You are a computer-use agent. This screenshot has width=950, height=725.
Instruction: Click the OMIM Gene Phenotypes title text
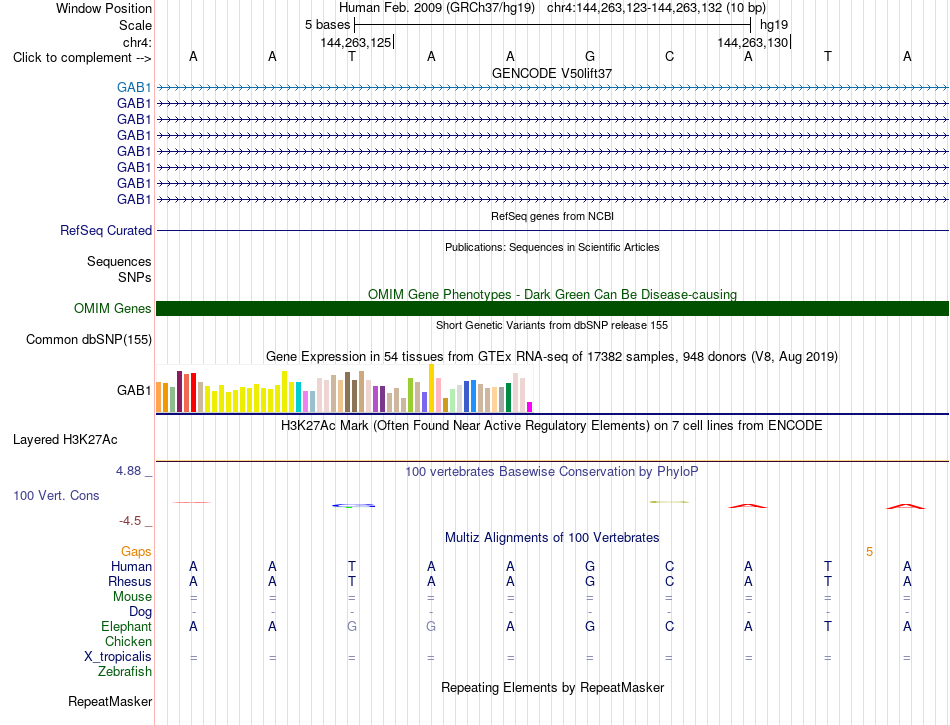(x=552, y=294)
